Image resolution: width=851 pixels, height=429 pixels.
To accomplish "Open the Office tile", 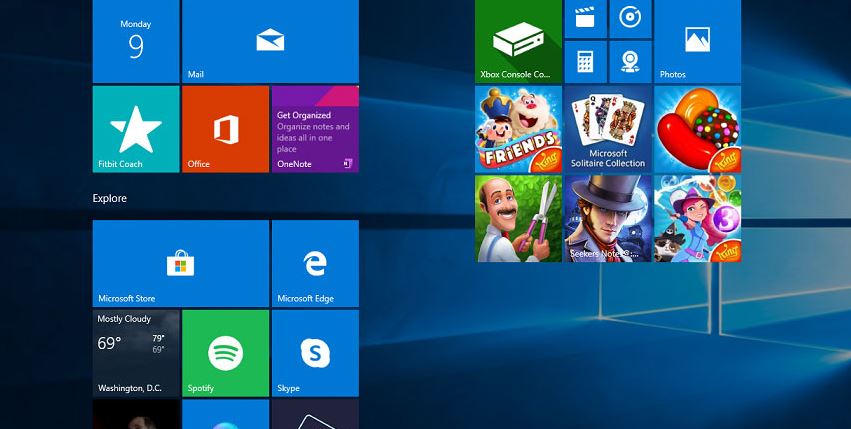I will pos(225,129).
